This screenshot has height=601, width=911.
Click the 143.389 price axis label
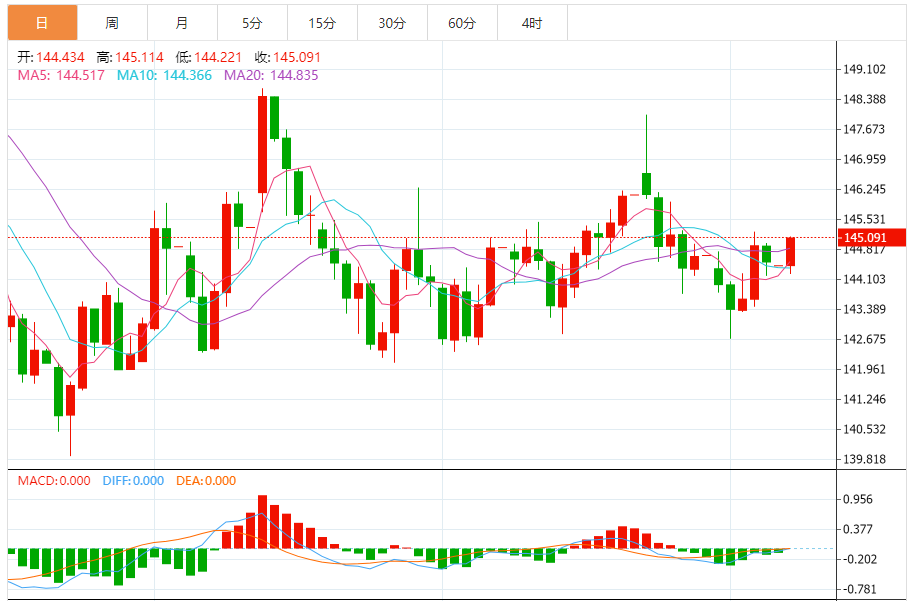865,309
